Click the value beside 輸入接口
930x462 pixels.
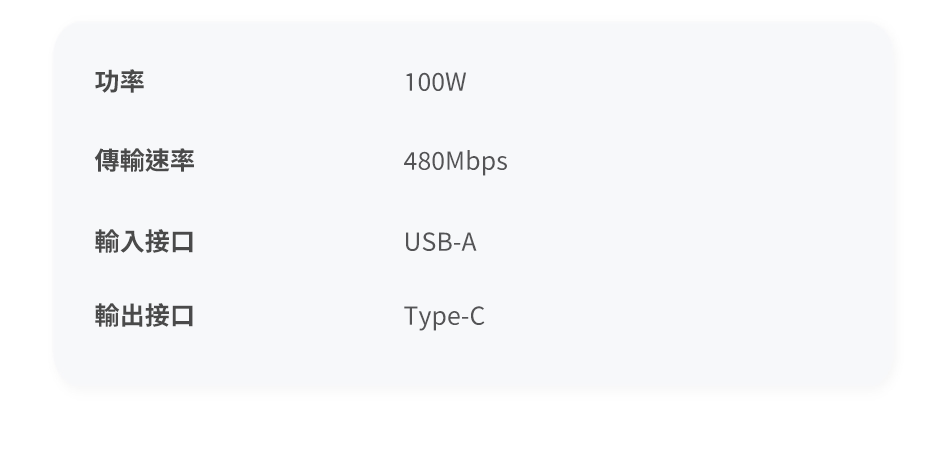click(440, 242)
